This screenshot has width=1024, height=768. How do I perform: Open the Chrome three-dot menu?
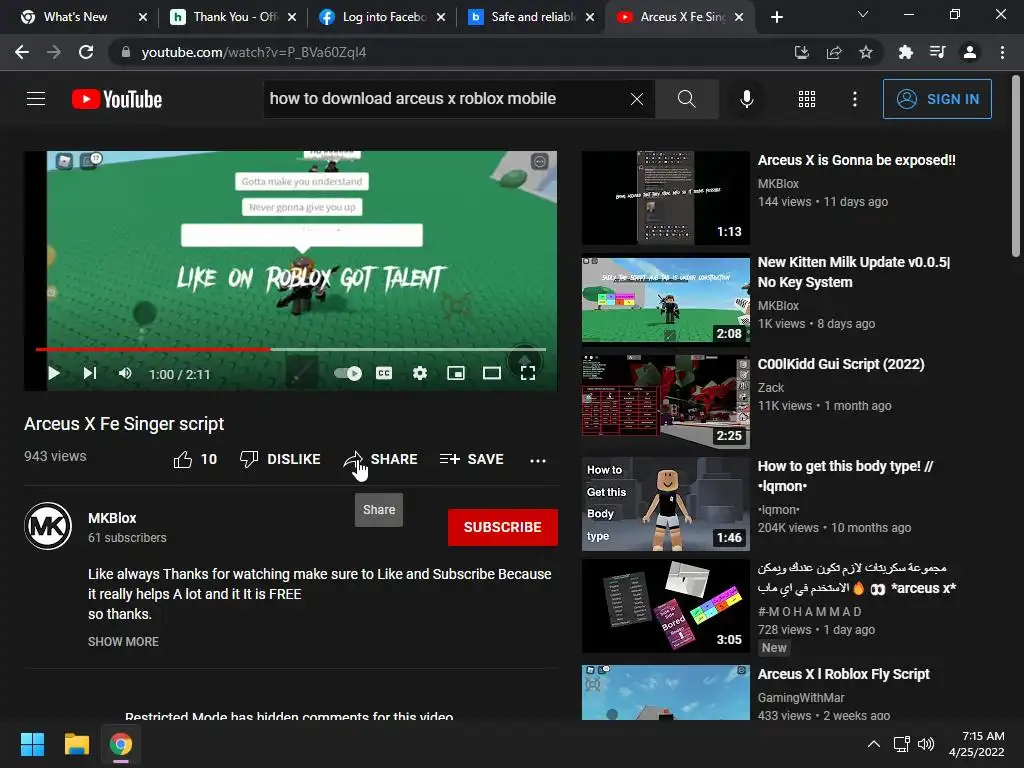pos(1002,52)
